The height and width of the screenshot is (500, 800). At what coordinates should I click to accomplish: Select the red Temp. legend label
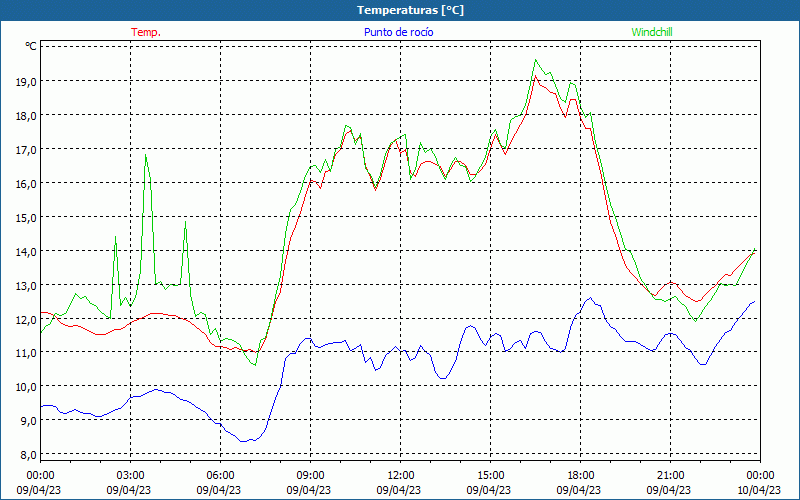click(146, 32)
